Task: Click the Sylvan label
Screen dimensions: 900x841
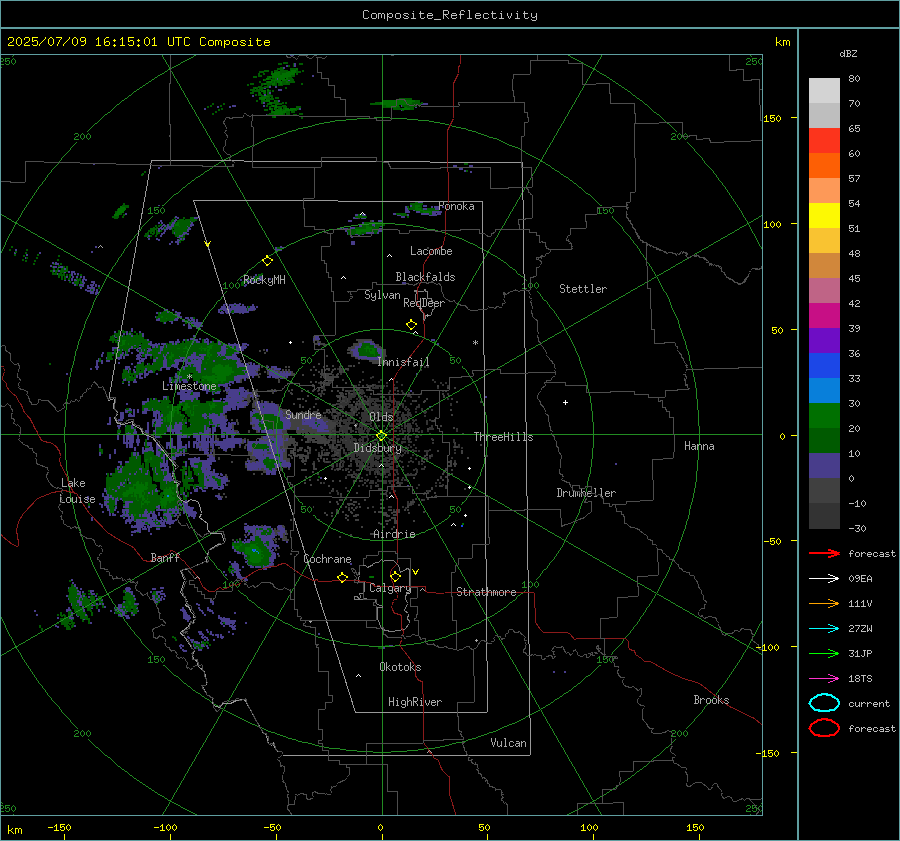Action: (382, 294)
